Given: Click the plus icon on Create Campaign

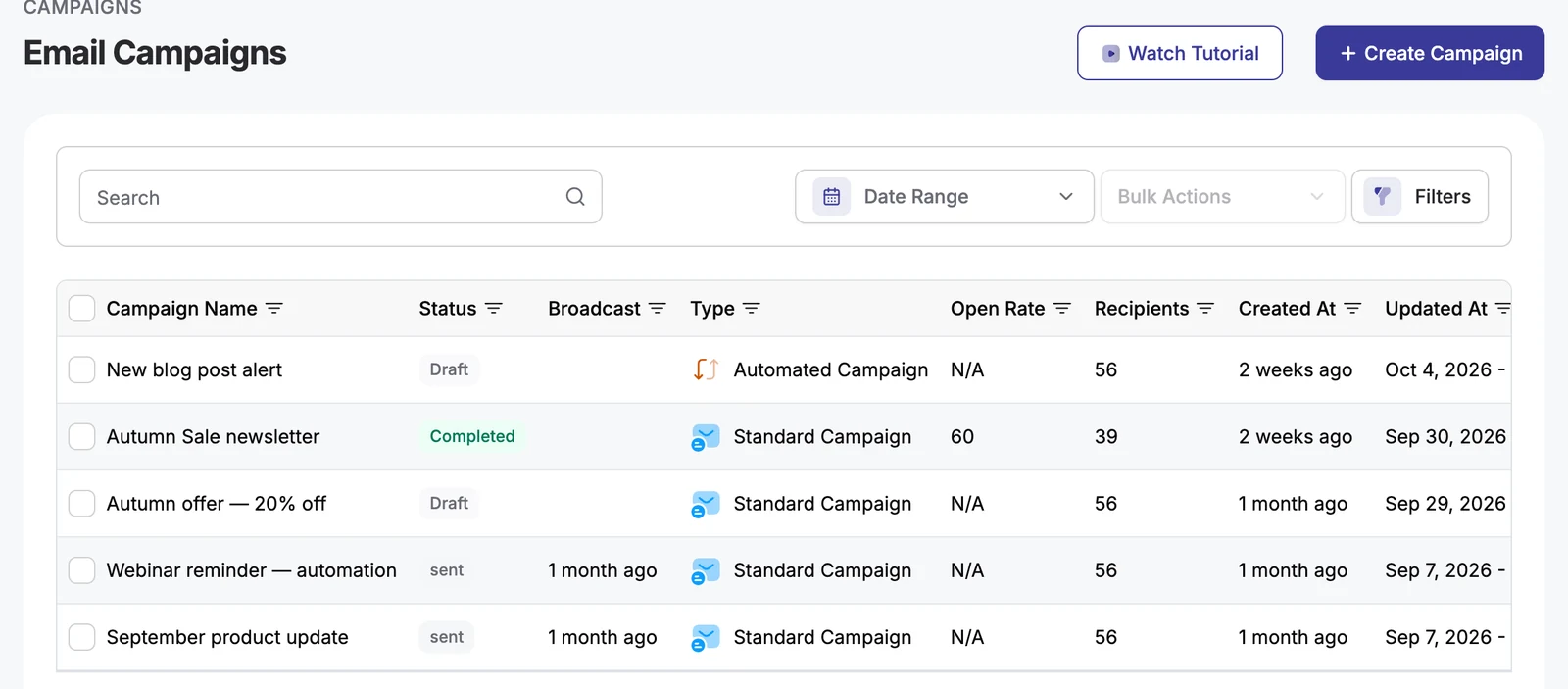Looking at the screenshot, I should (x=1347, y=54).
